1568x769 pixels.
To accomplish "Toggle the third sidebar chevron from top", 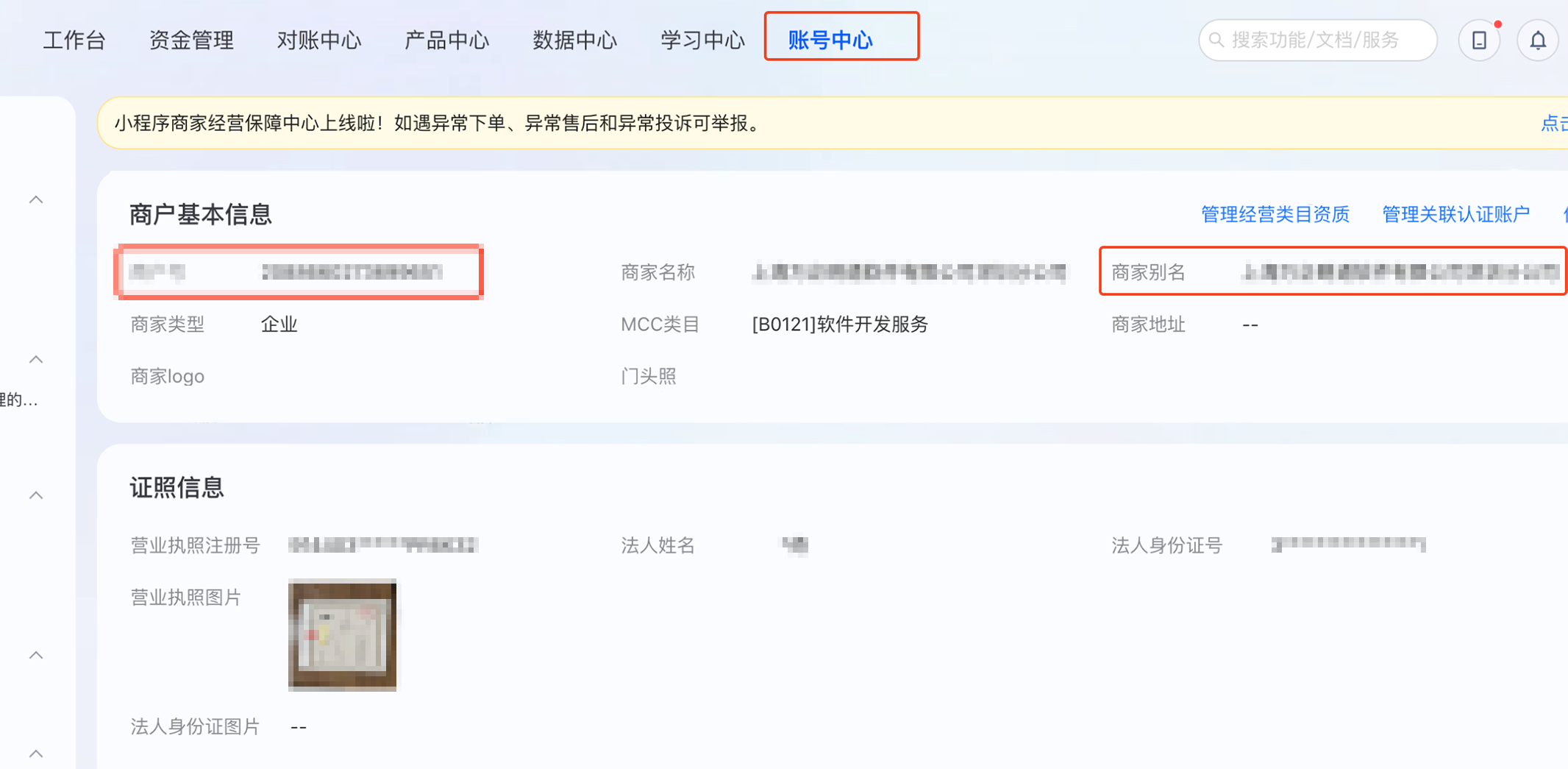I will [36, 495].
